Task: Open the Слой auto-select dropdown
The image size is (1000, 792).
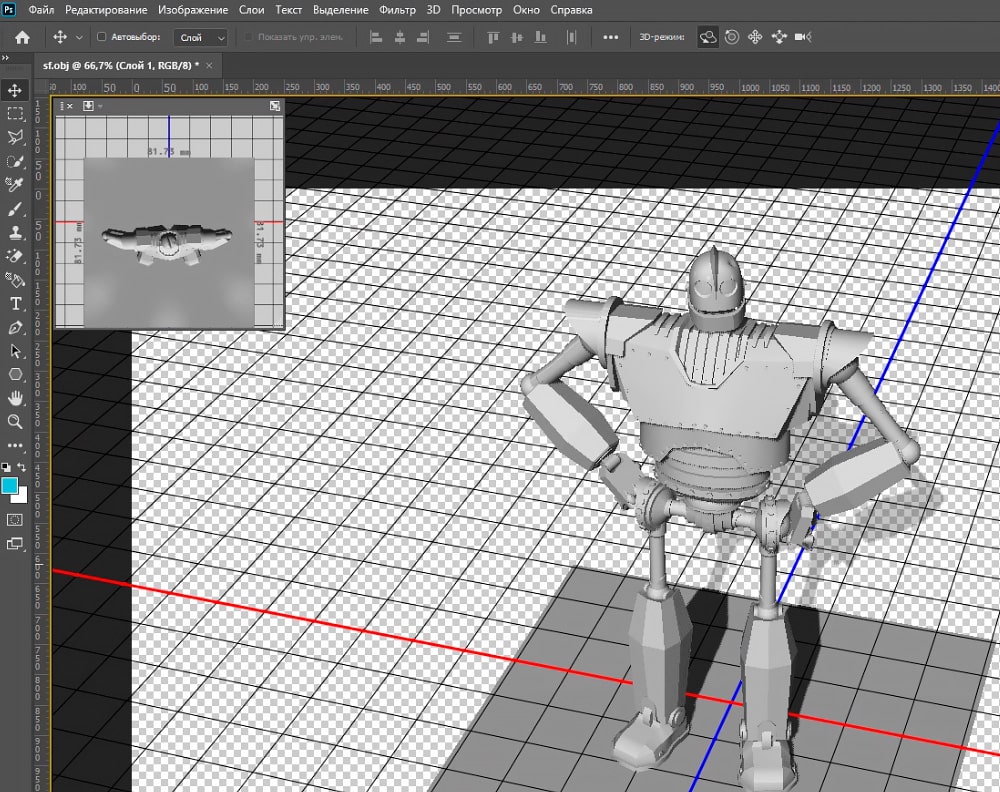Action: [x=200, y=37]
